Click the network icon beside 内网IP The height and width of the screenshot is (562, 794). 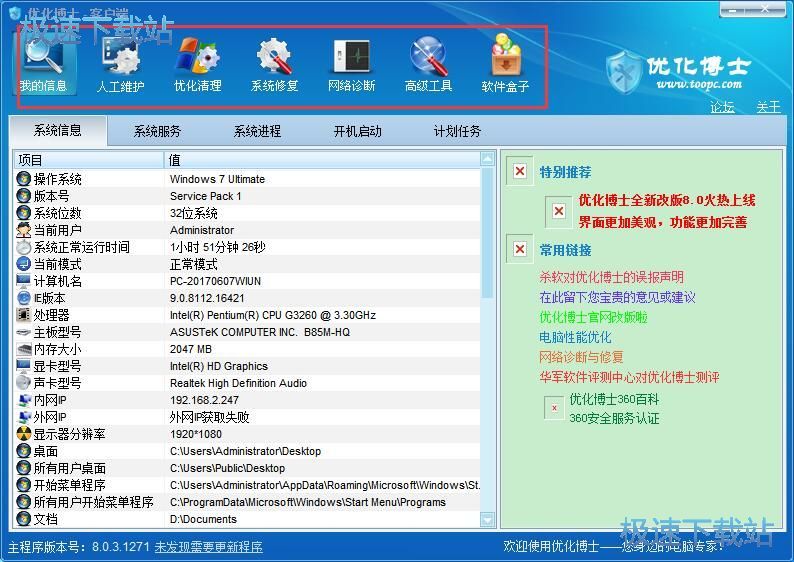tap(23, 400)
